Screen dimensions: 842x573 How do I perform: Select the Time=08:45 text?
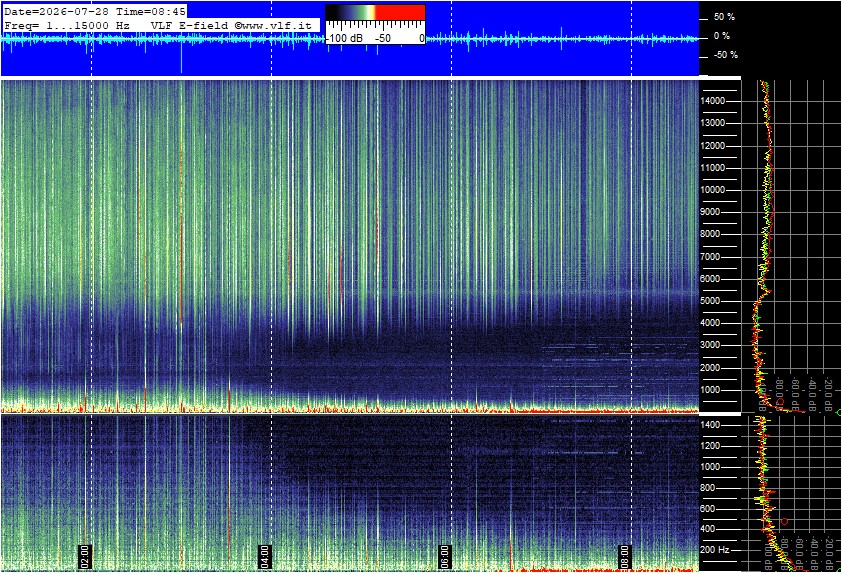pos(151,11)
